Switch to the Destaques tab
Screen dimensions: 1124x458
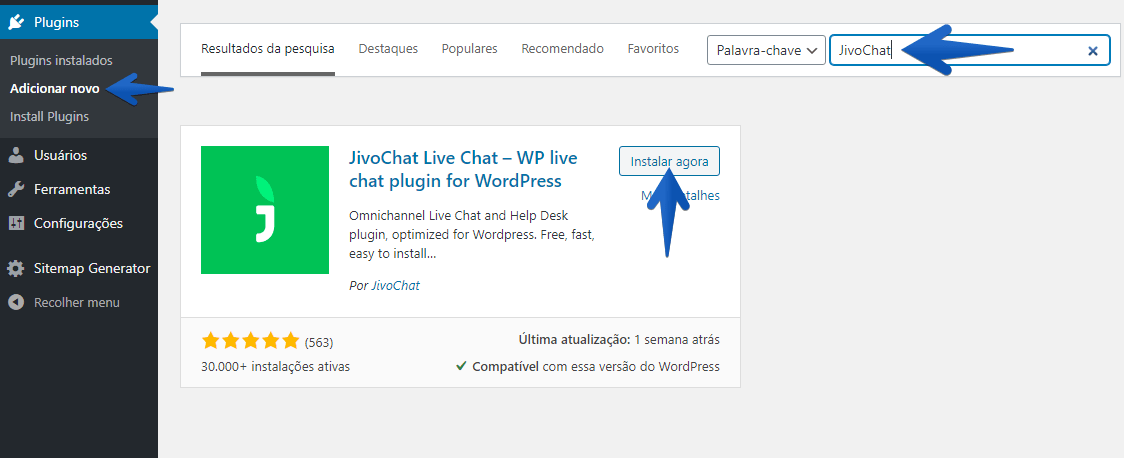[x=388, y=49]
